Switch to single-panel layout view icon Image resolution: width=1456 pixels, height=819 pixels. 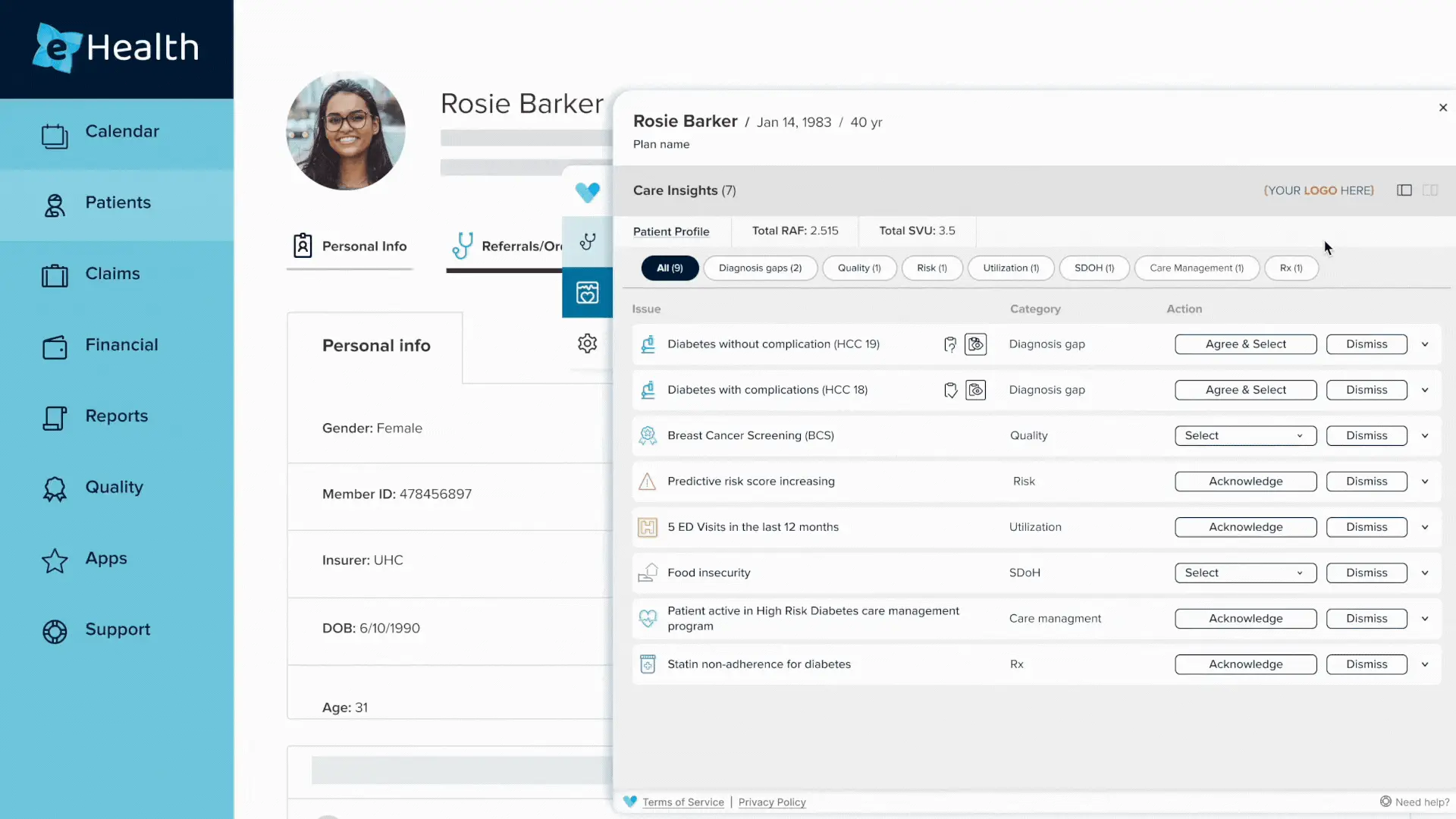pos(1404,190)
